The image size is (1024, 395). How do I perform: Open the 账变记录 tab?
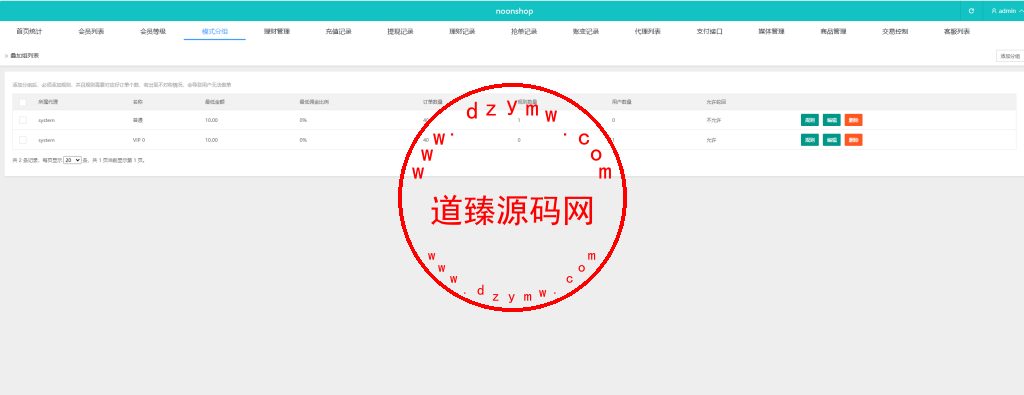586,31
